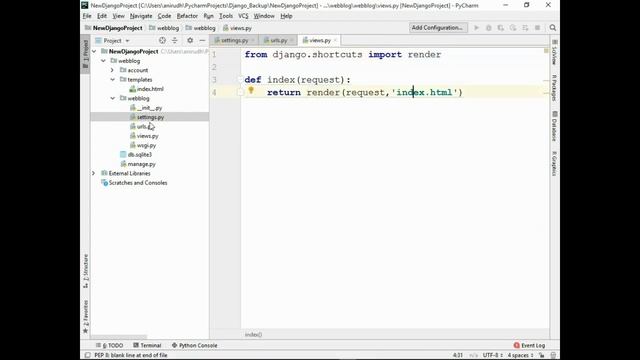
Task: Open the Database right tool tab
Action: 554,127
